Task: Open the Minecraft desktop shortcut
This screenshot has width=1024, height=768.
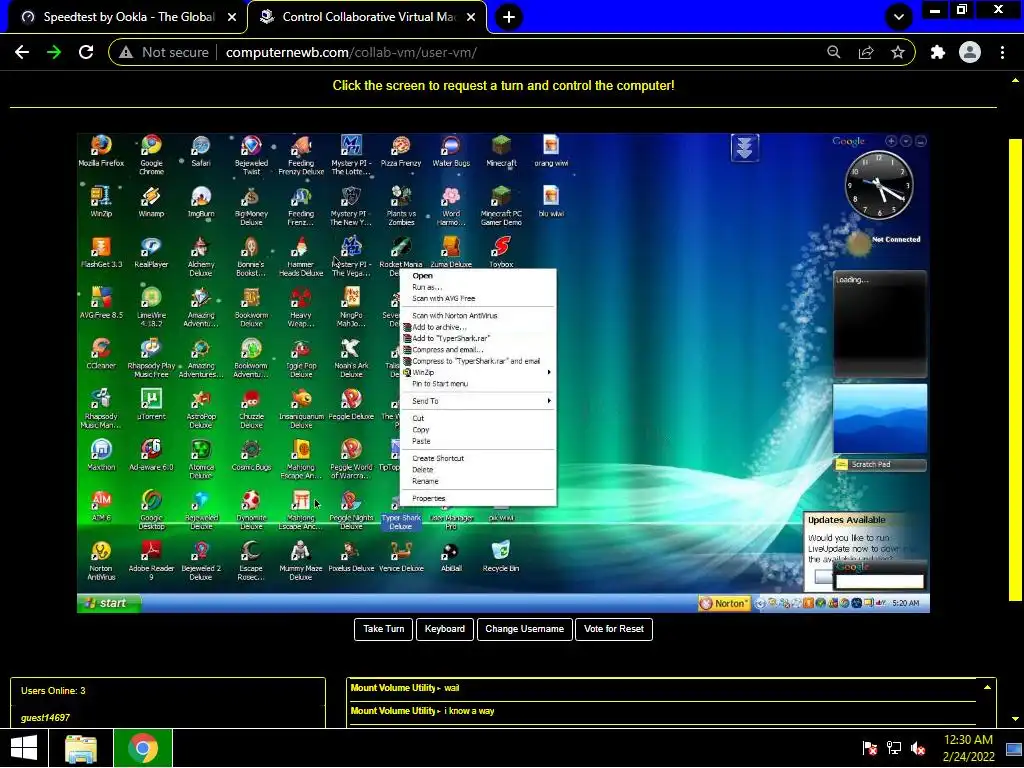Action: (x=502, y=151)
